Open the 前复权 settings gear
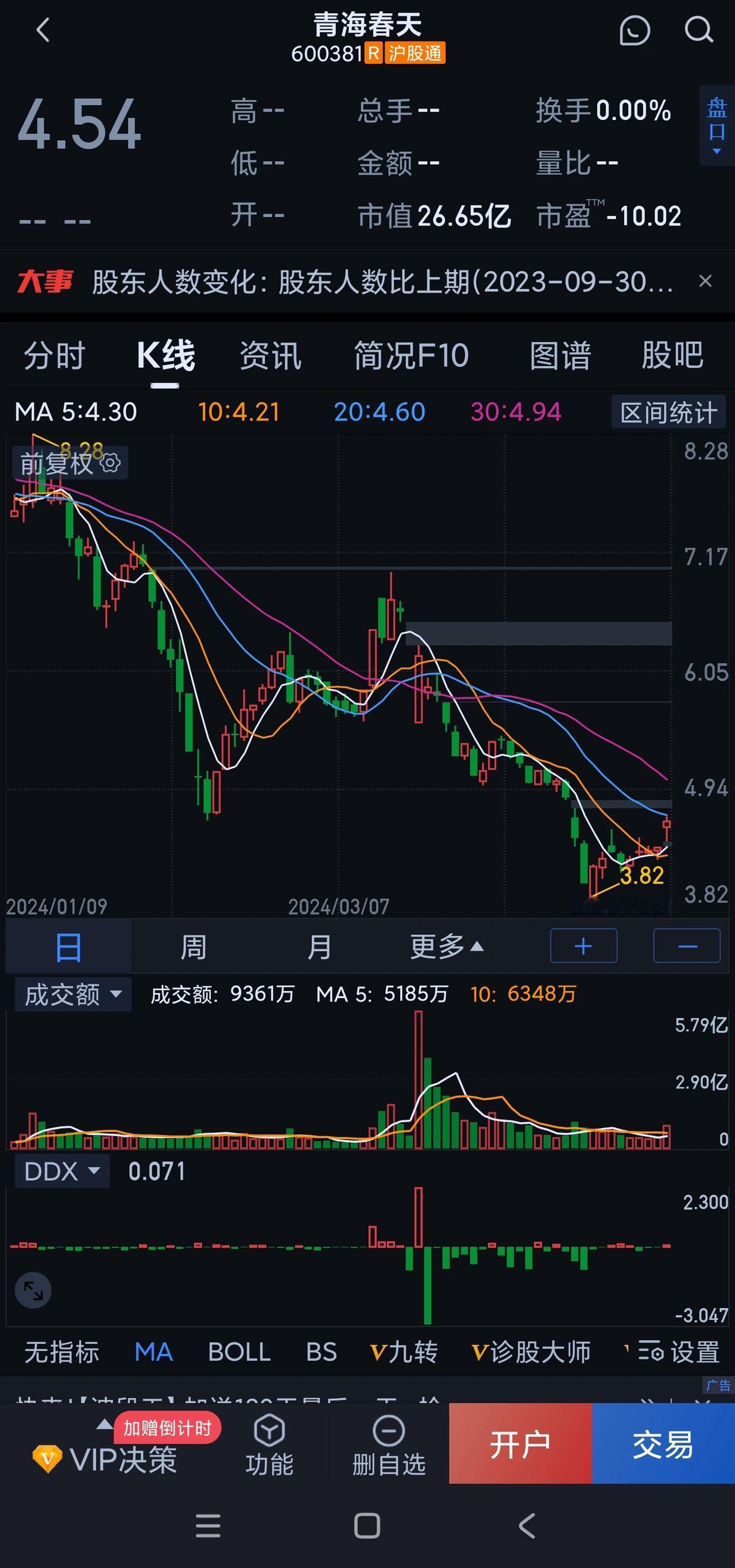 (110, 463)
